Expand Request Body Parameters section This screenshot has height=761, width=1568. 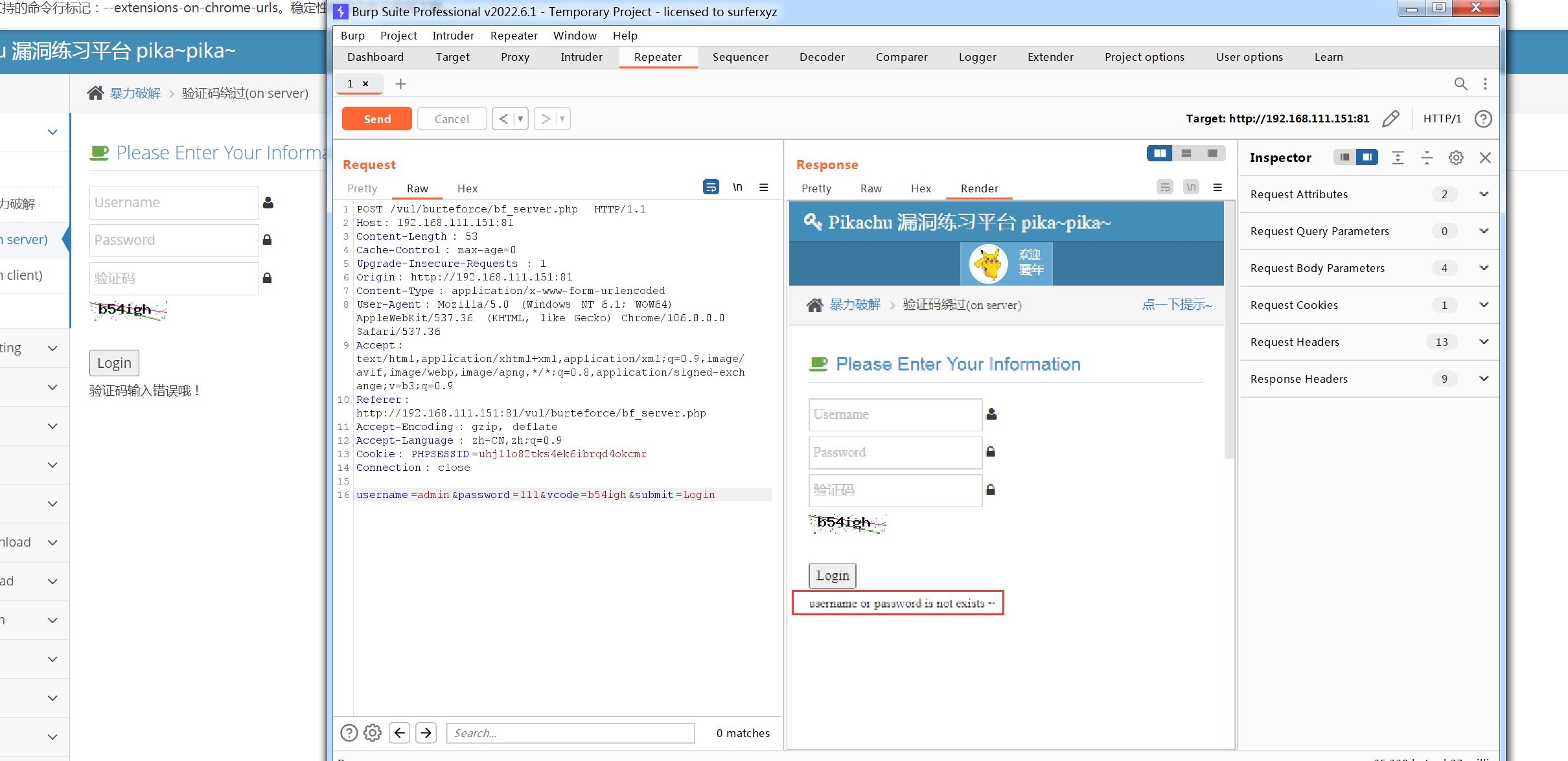[x=1484, y=268]
